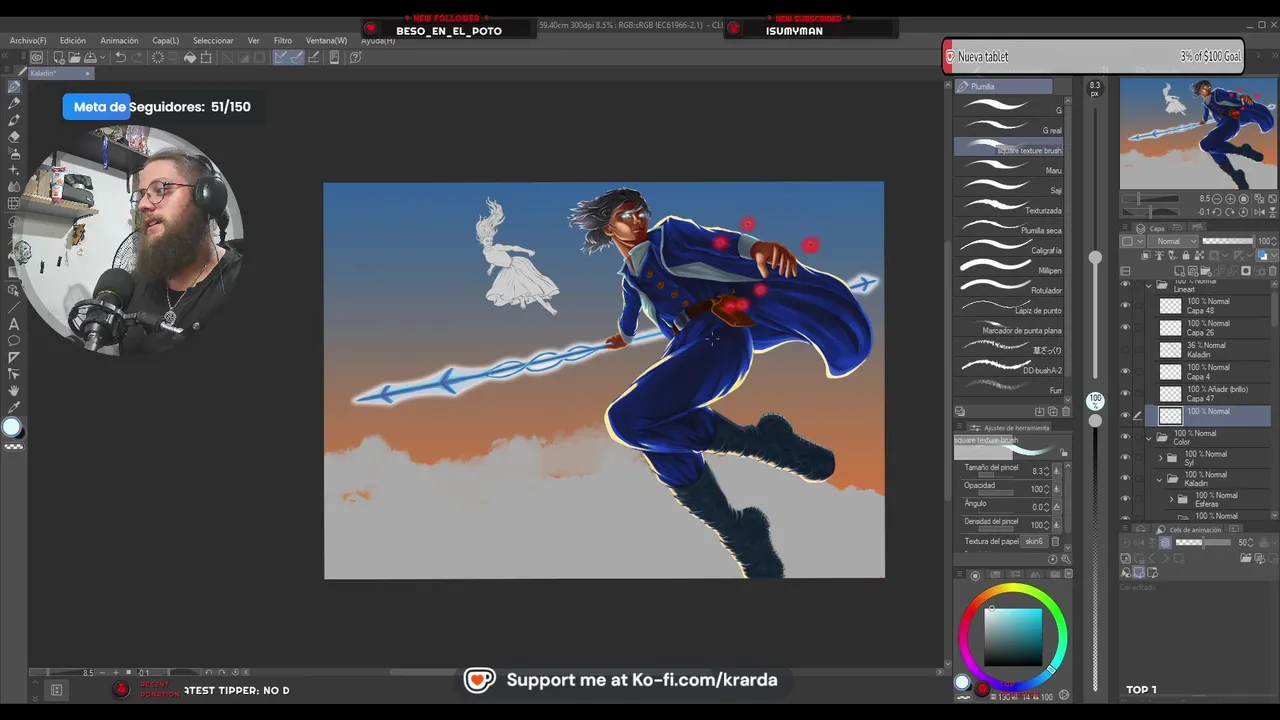Toggle visibility of the Syl folder

[1125, 457]
